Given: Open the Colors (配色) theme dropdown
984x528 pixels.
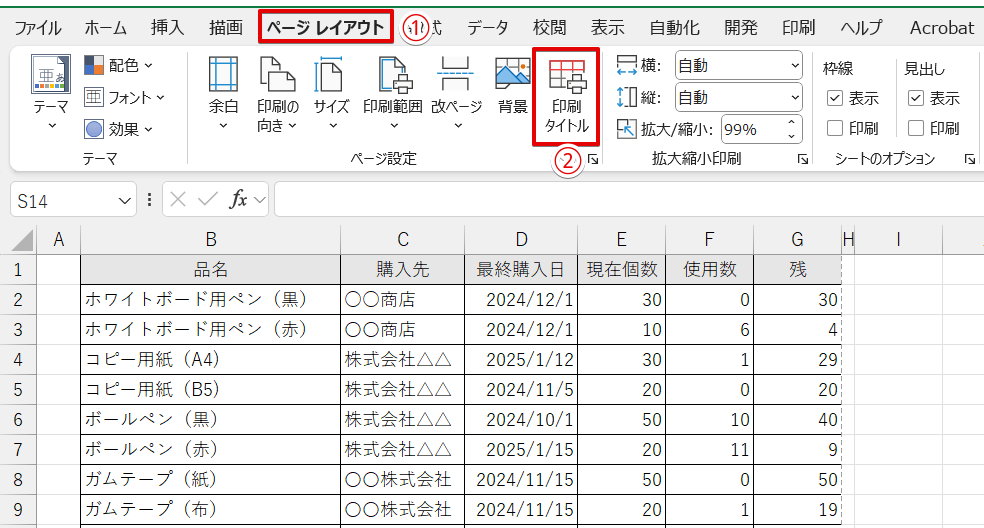Looking at the screenshot, I should [x=119, y=65].
